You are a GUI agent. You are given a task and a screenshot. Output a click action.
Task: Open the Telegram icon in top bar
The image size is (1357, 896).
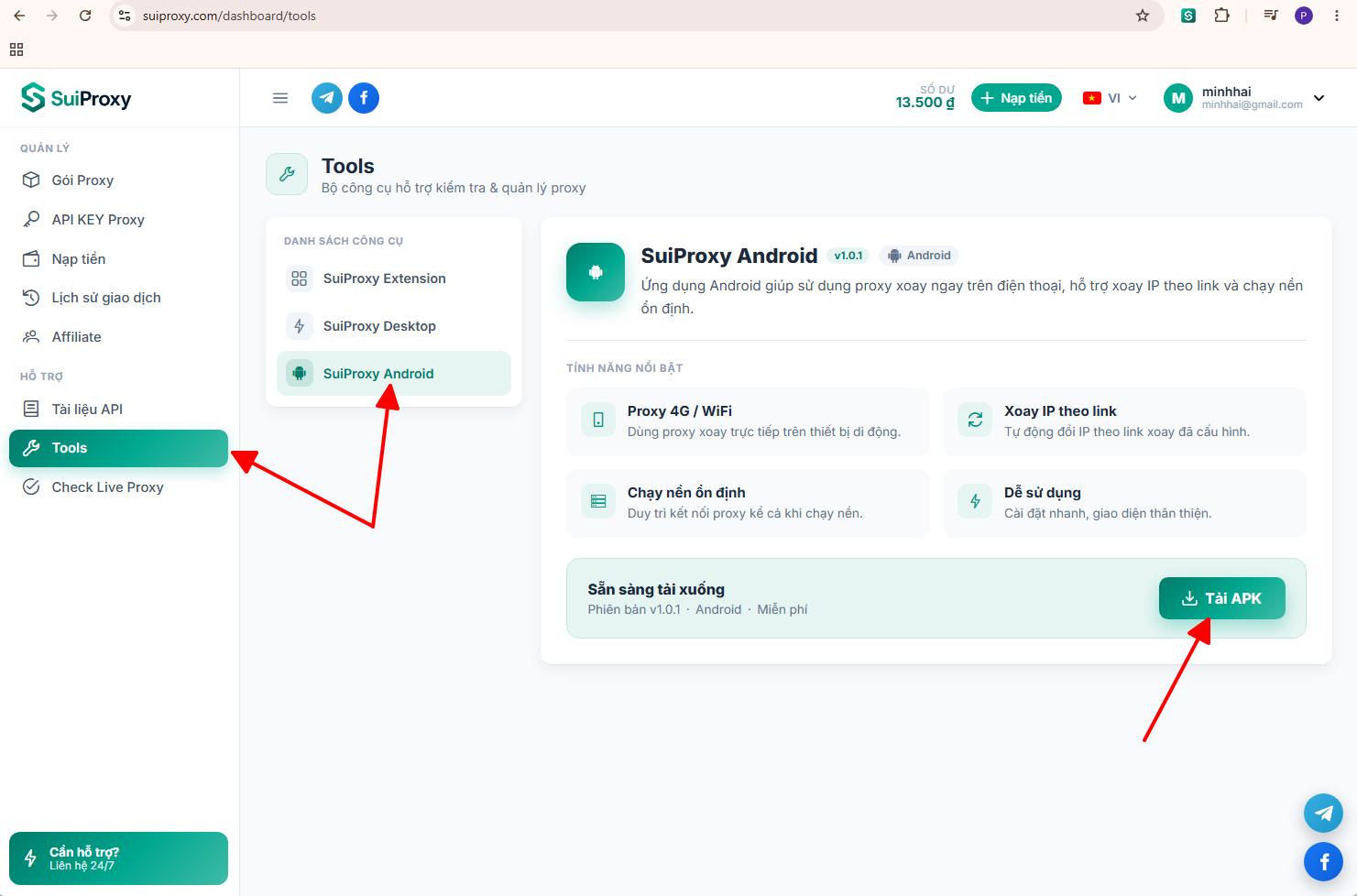click(x=327, y=98)
